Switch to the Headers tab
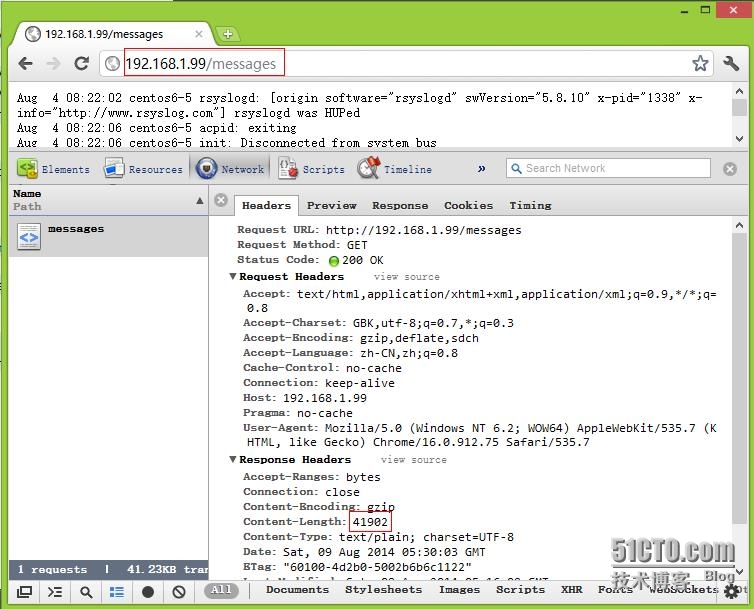The width and height of the screenshot is (754, 609). pos(266,205)
